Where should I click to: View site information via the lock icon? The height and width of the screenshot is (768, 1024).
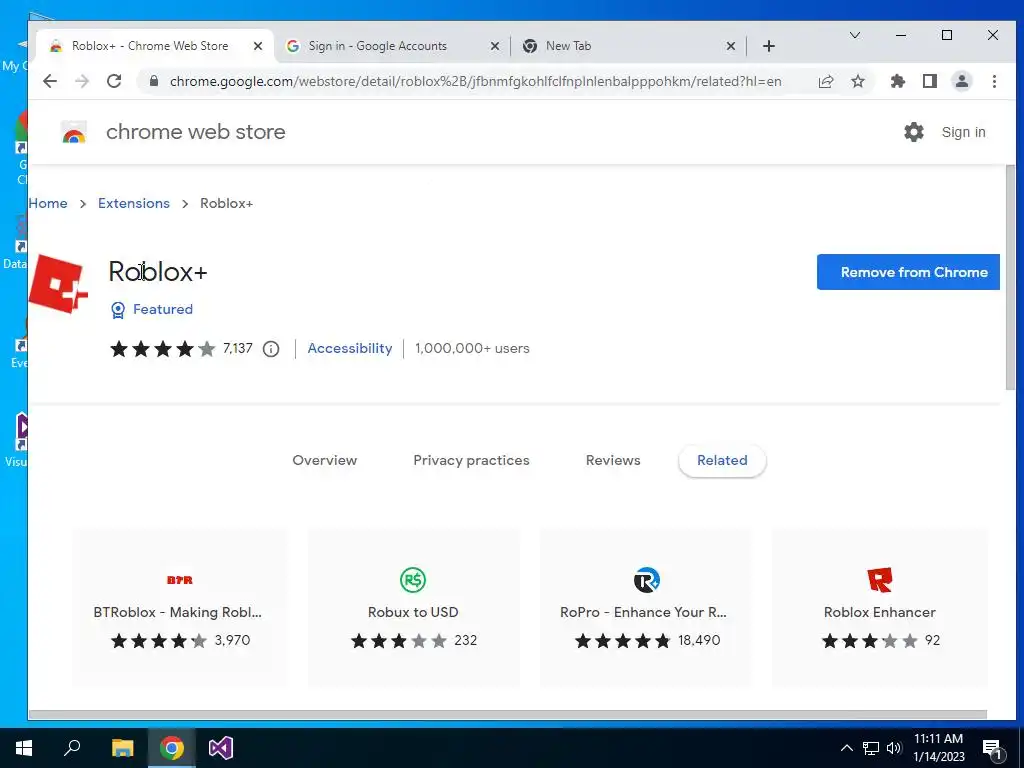(x=153, y=81)
